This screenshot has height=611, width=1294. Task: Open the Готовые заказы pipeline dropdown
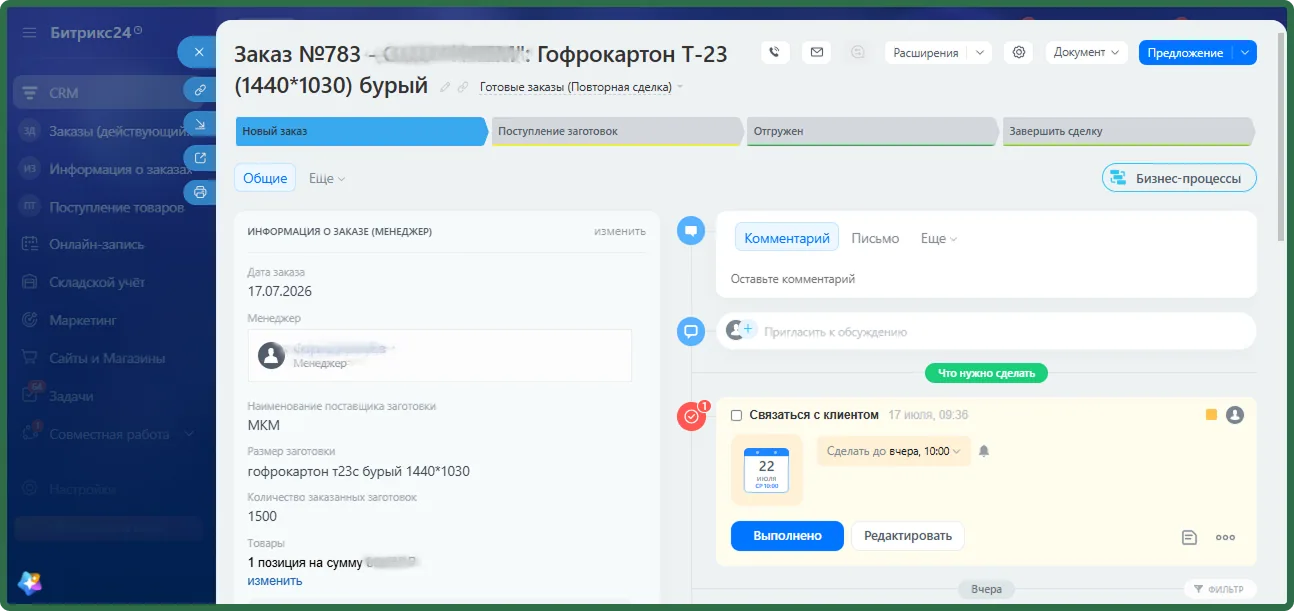point(581,87)
